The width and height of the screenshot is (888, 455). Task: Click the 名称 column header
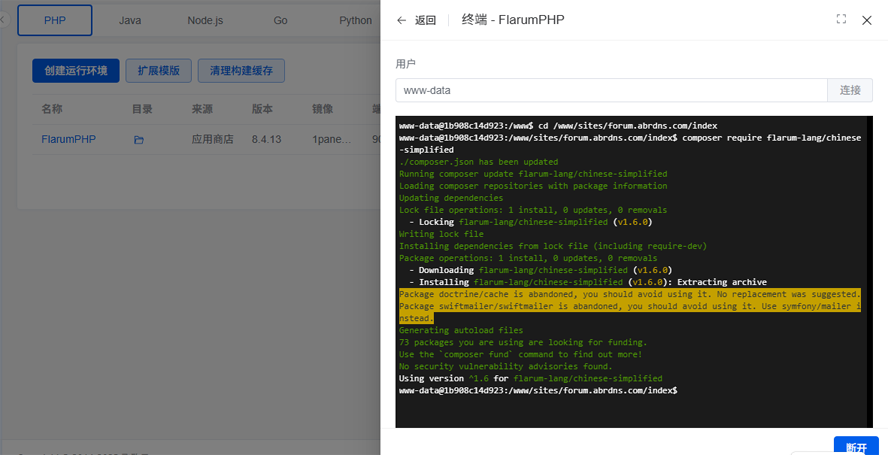coord(52,109)
